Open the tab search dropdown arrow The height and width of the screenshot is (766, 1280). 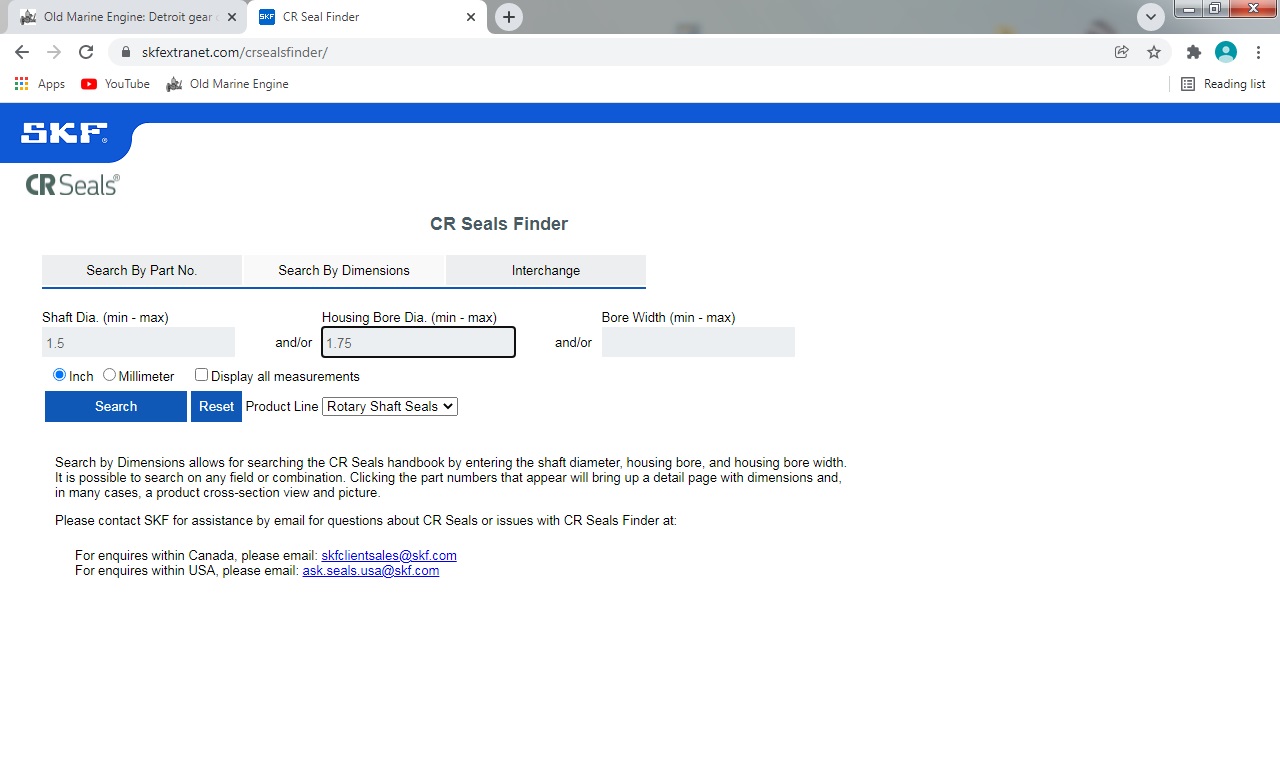(x=1151, y=17)
